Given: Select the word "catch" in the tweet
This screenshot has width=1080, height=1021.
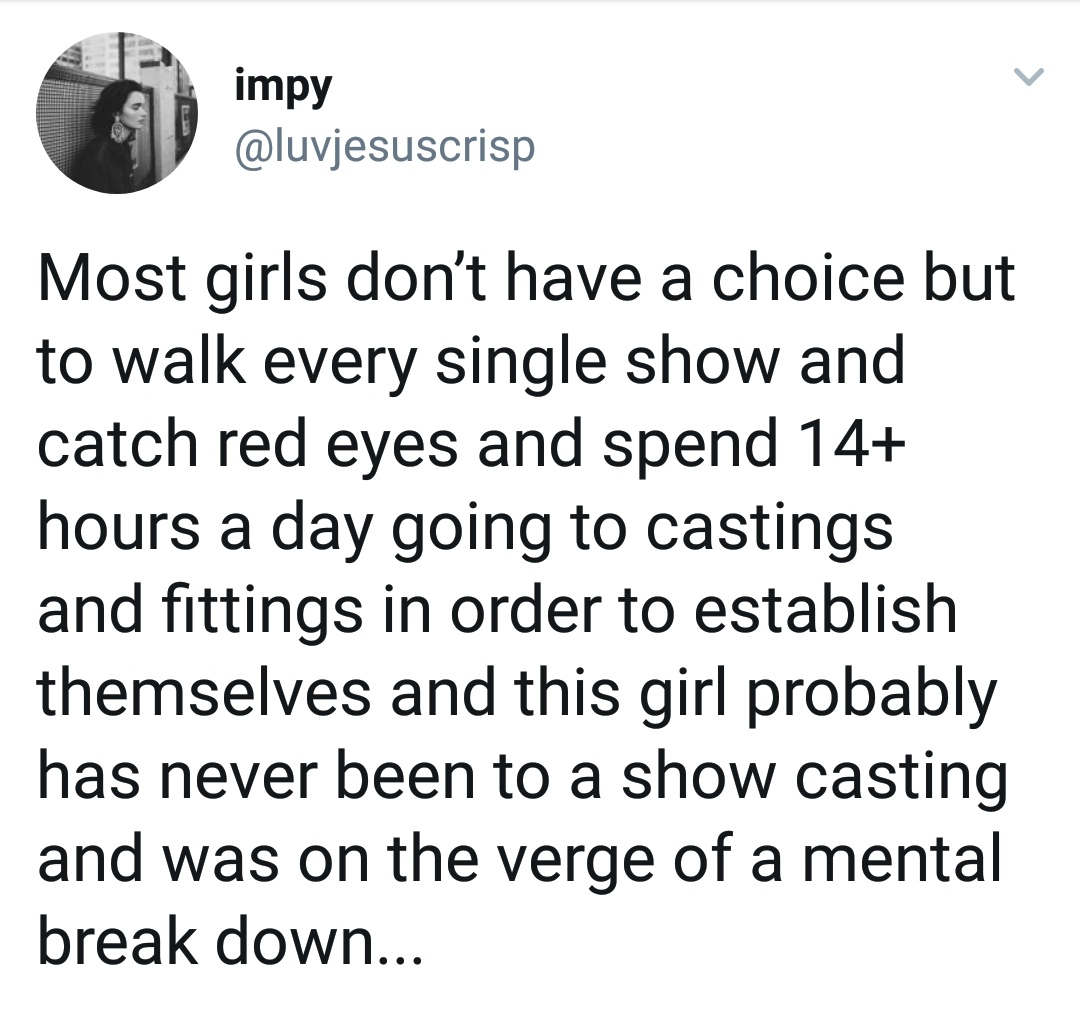Looking at the screenshot, I should coord(118,445).
